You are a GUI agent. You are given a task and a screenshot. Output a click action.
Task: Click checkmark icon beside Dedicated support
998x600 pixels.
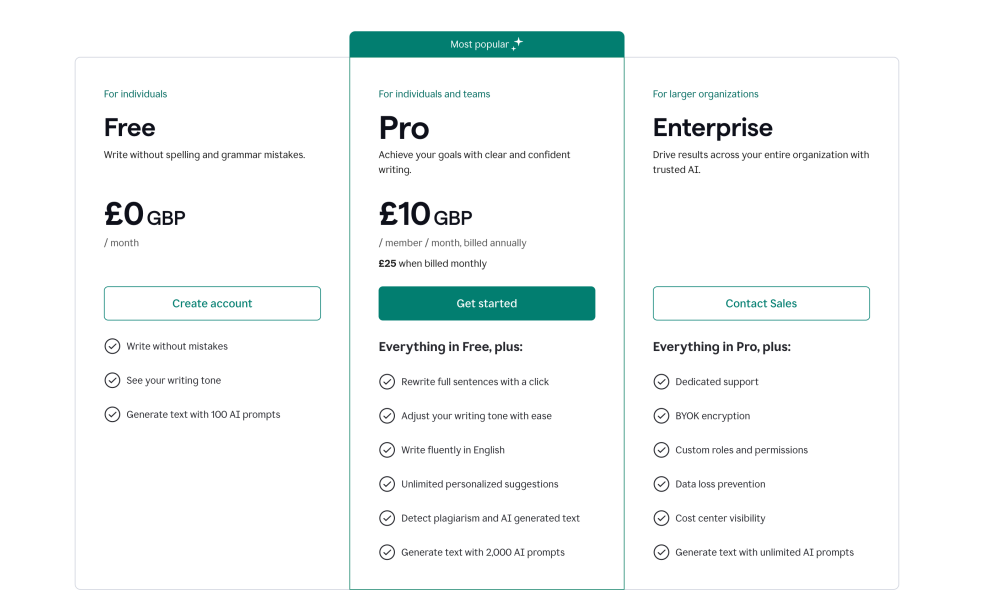coord(661,382)
